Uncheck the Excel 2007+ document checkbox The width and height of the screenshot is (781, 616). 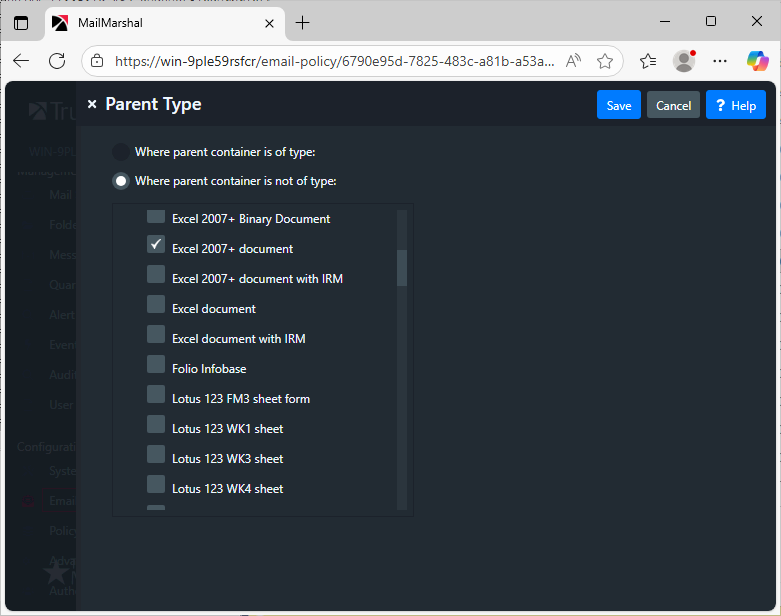click(x=156, y=245)
